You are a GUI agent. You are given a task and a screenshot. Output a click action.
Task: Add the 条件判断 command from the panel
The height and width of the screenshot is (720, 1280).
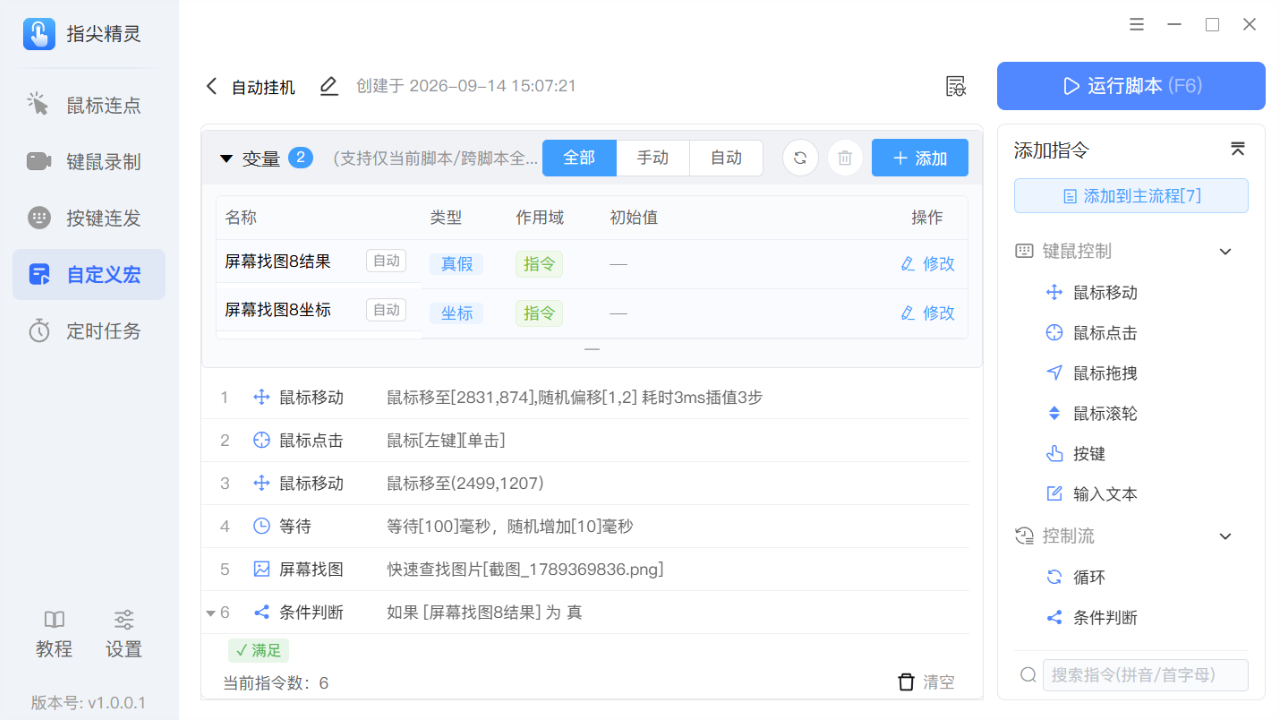pos(1091,618)
